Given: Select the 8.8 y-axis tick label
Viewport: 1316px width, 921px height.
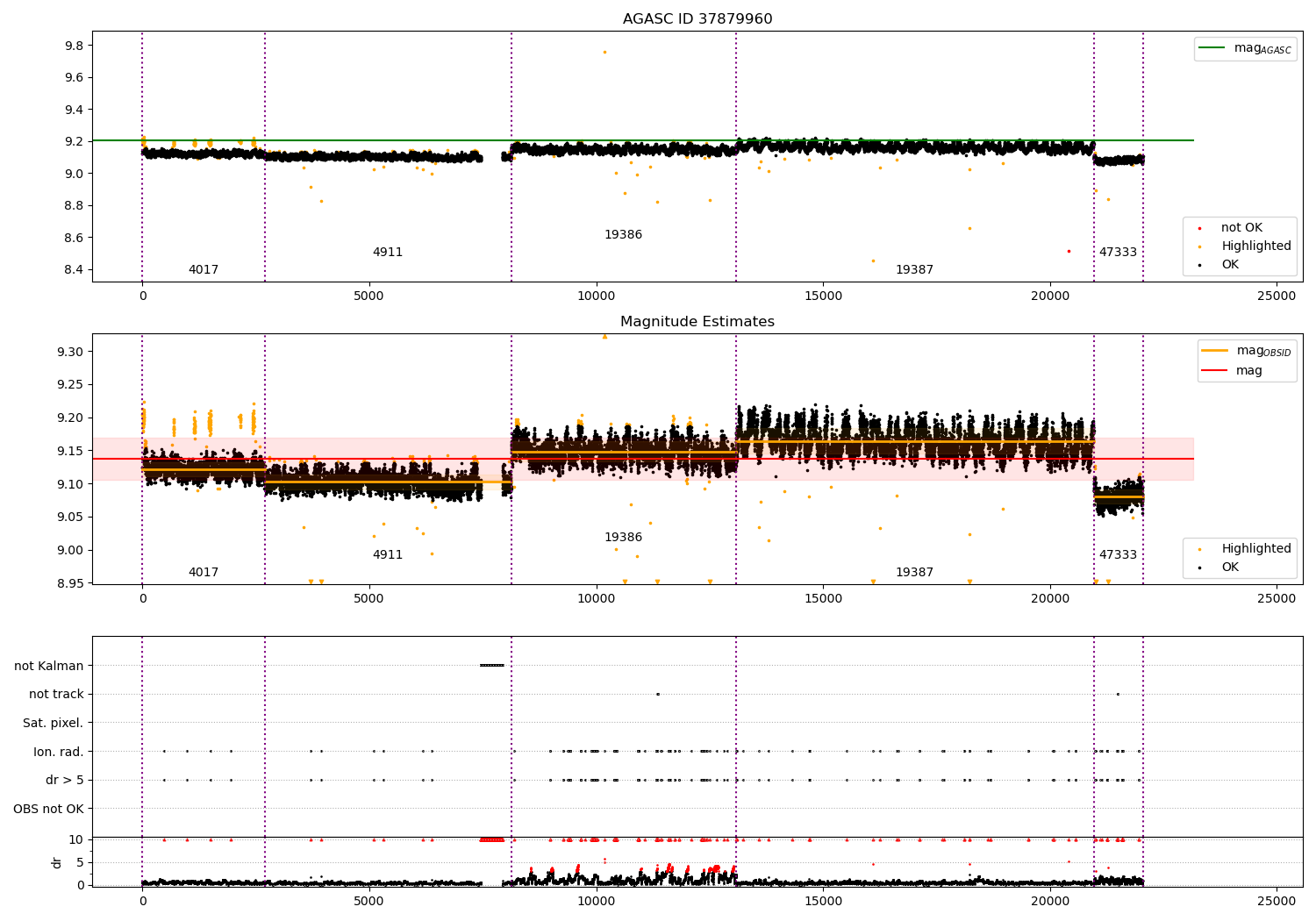Looking at the screenshot, I should (74, 206).
